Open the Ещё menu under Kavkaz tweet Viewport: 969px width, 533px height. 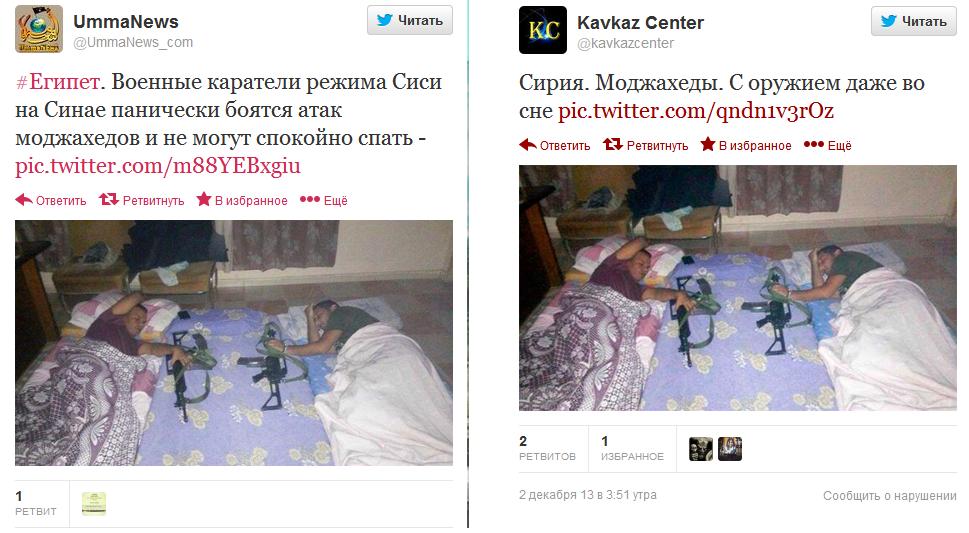pos(827,145)
